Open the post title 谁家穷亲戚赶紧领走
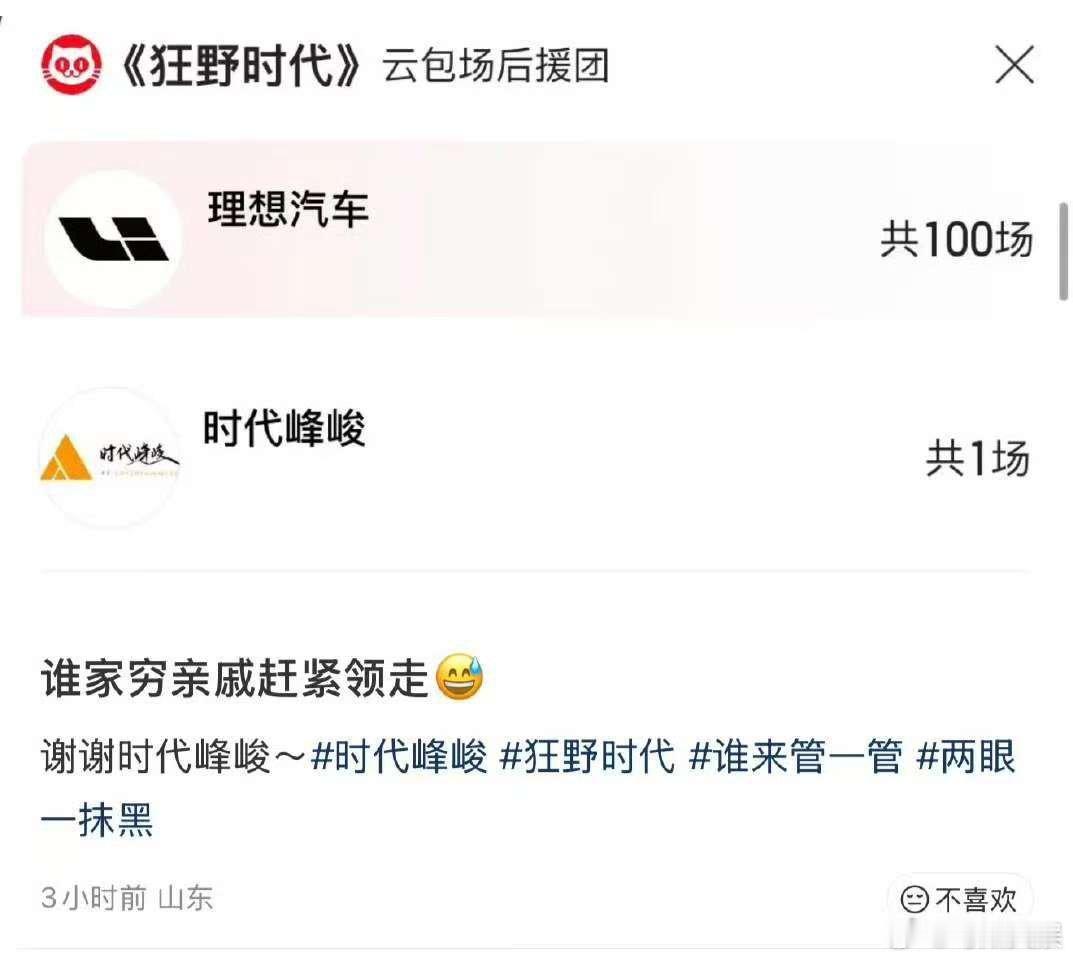The width and height of the screenshot is (1073, 960). (x=235, y=678)
